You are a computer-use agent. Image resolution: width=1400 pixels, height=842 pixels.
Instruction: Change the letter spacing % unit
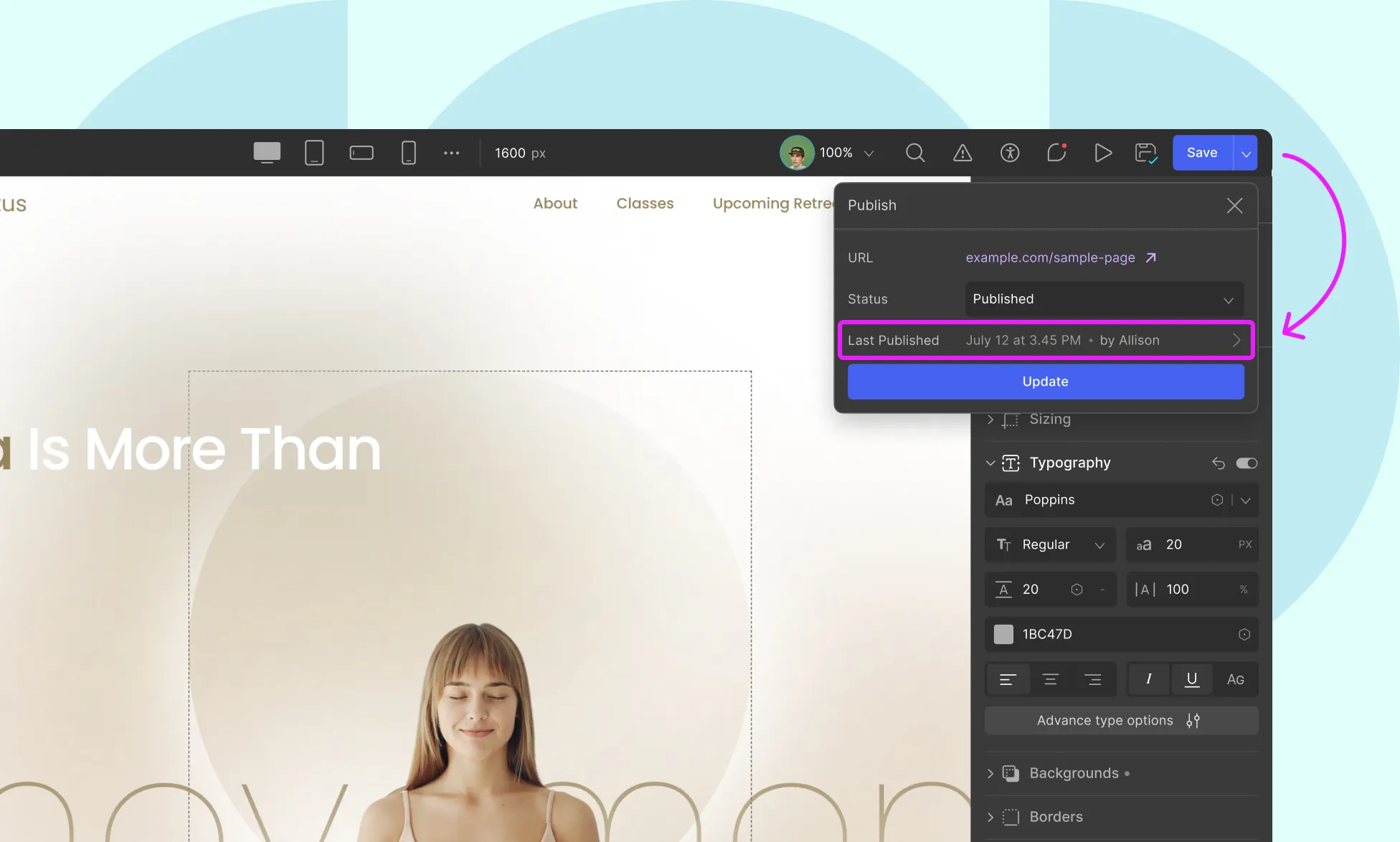[1244, 590]
